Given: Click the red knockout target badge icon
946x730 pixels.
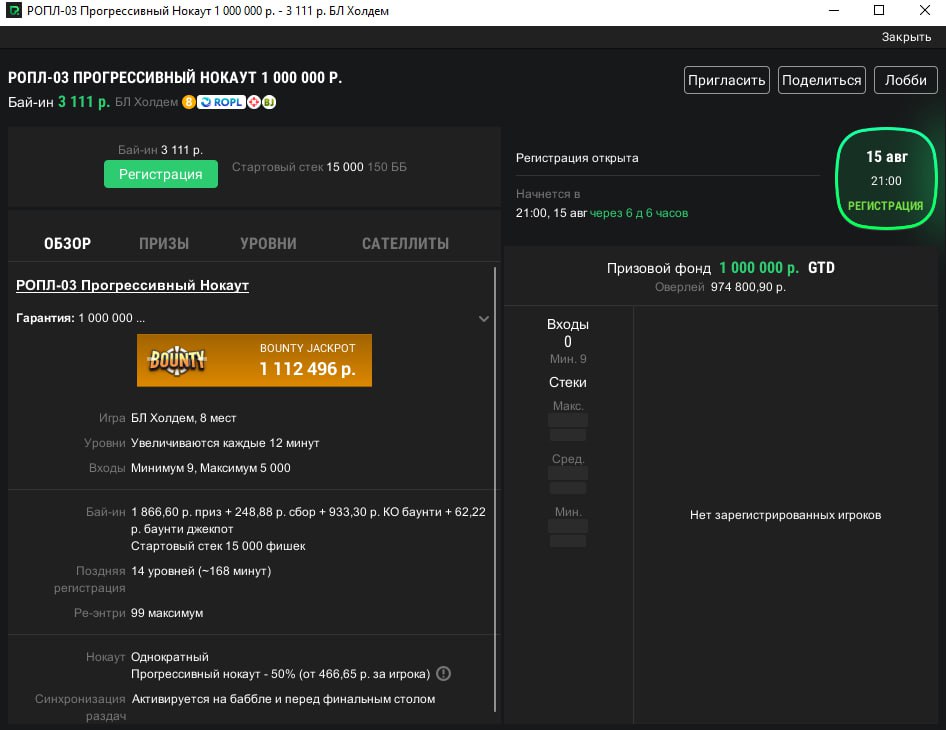Looking at the screenshot, I should tap(254, 102).
